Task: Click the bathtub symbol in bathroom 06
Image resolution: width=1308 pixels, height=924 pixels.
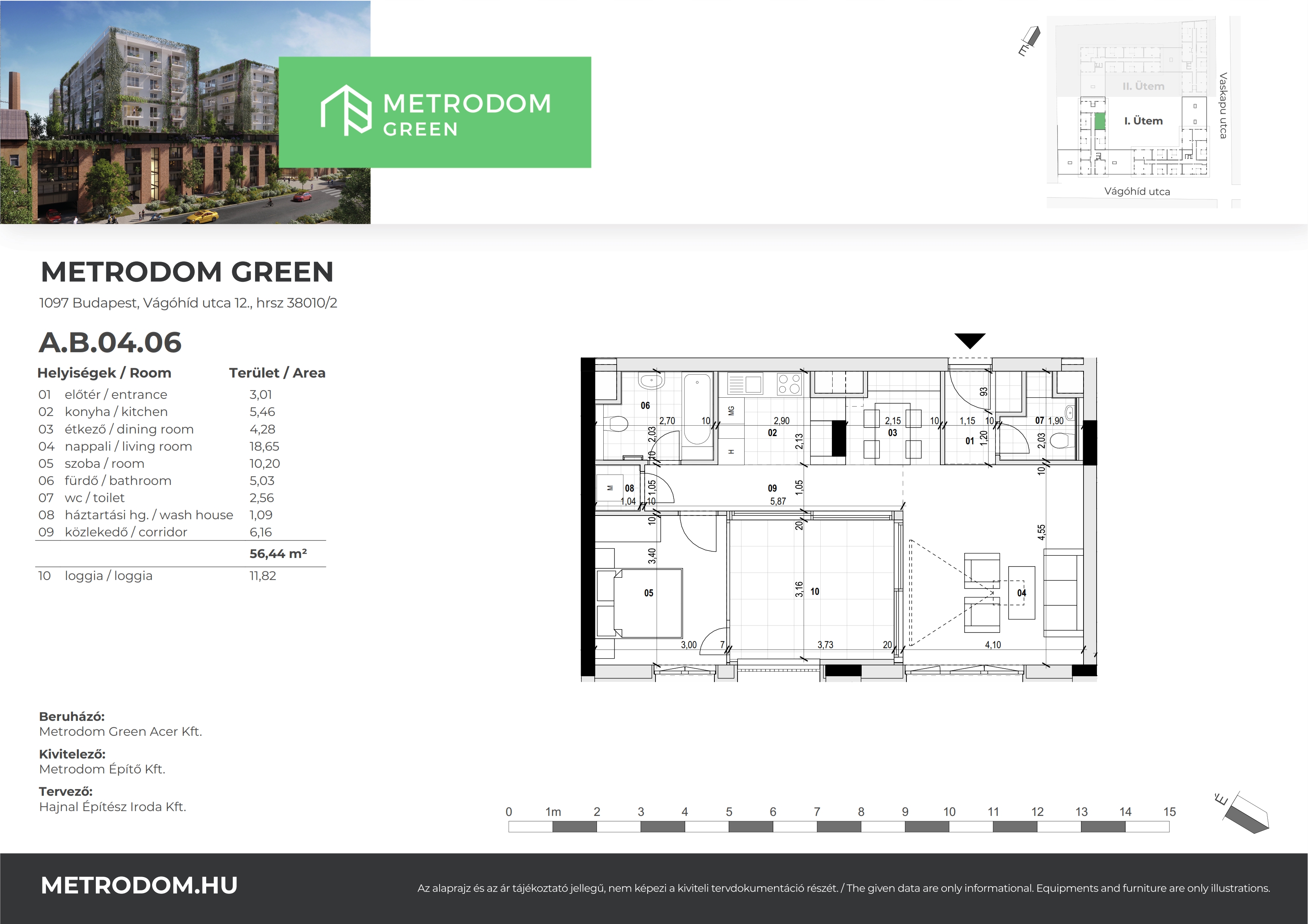Action: (x=697, y=409)
